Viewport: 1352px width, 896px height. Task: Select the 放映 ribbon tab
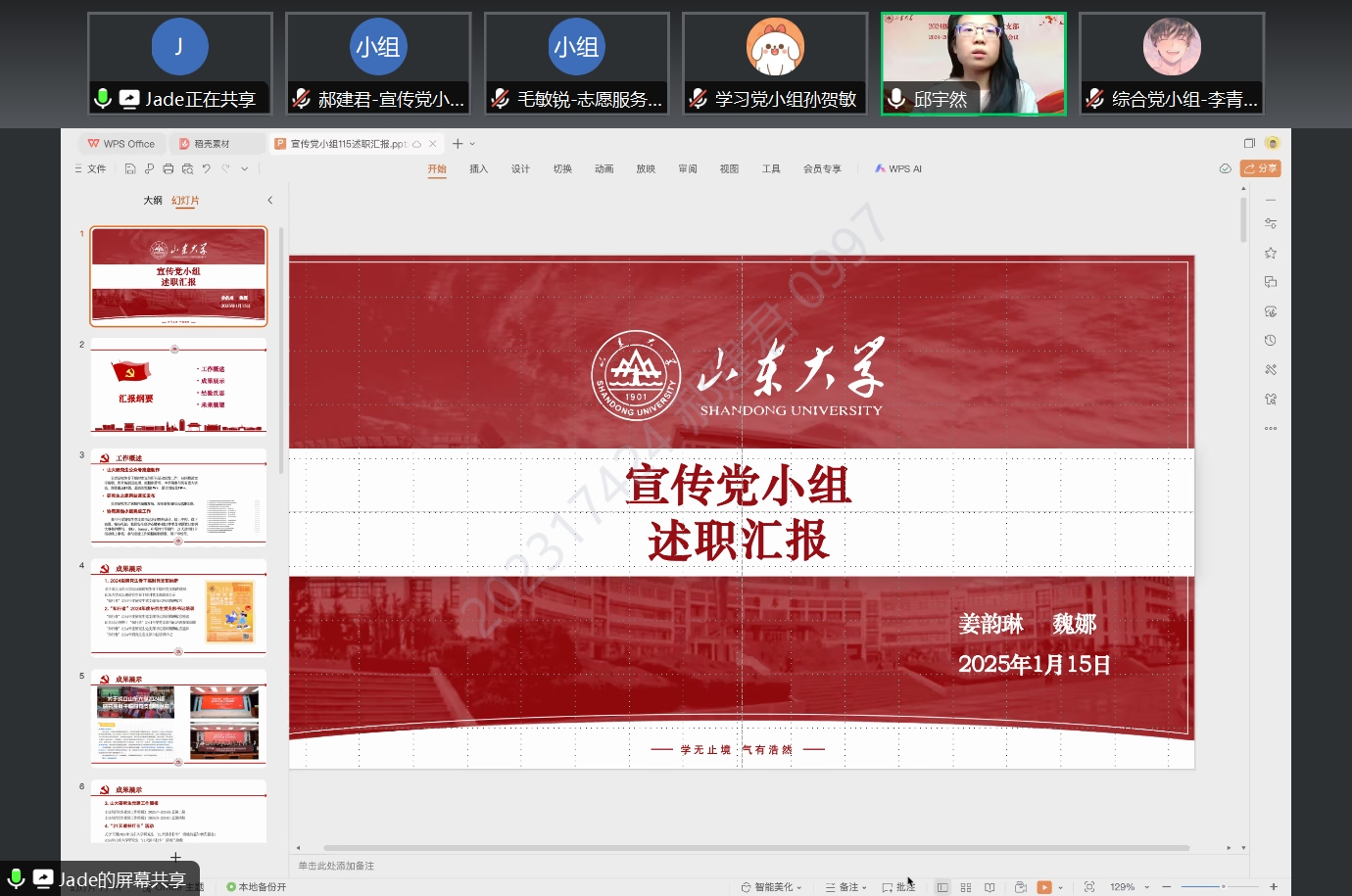click(x=646, y=168)
